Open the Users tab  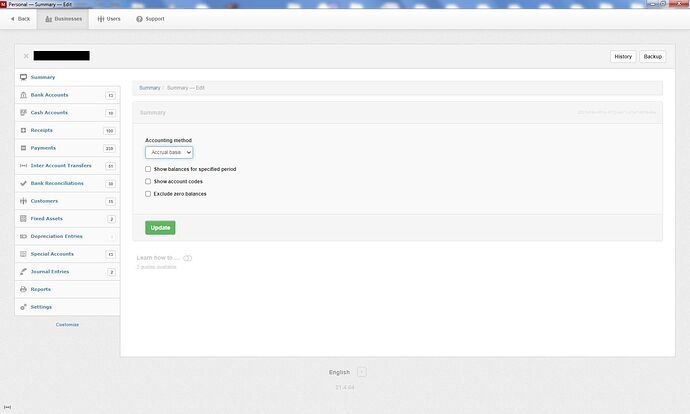click(109, 19)
